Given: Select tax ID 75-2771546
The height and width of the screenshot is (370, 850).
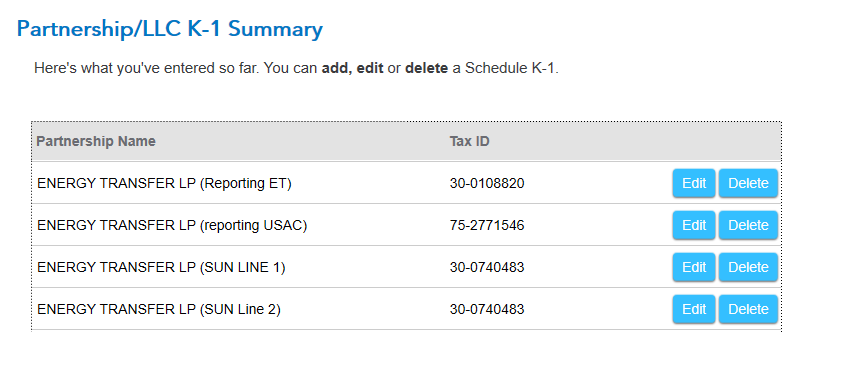Looking at the screenshot, I should 487,225.
